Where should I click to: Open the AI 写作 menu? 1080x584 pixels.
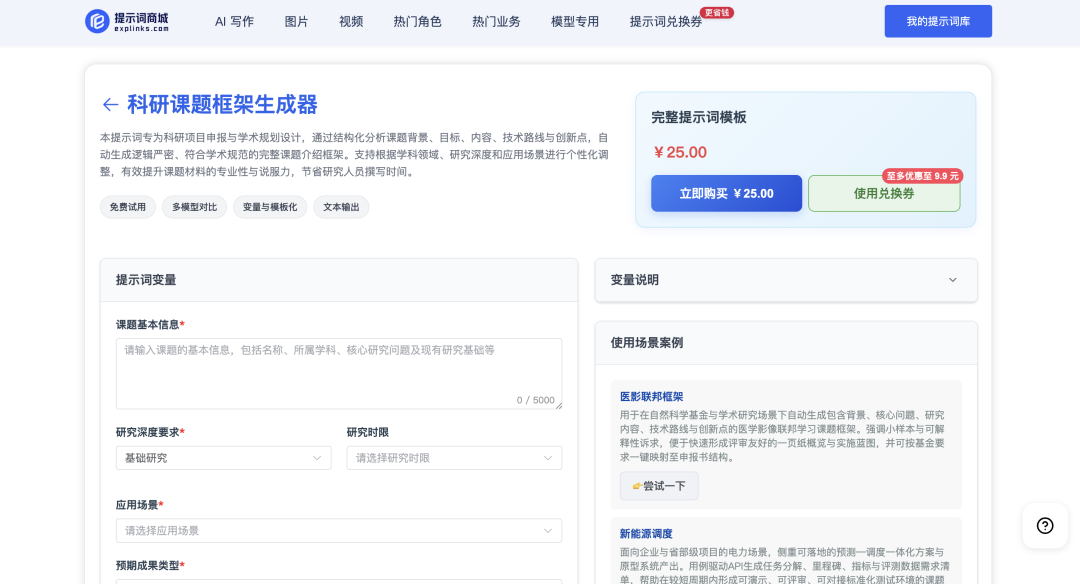click(234, 21)
